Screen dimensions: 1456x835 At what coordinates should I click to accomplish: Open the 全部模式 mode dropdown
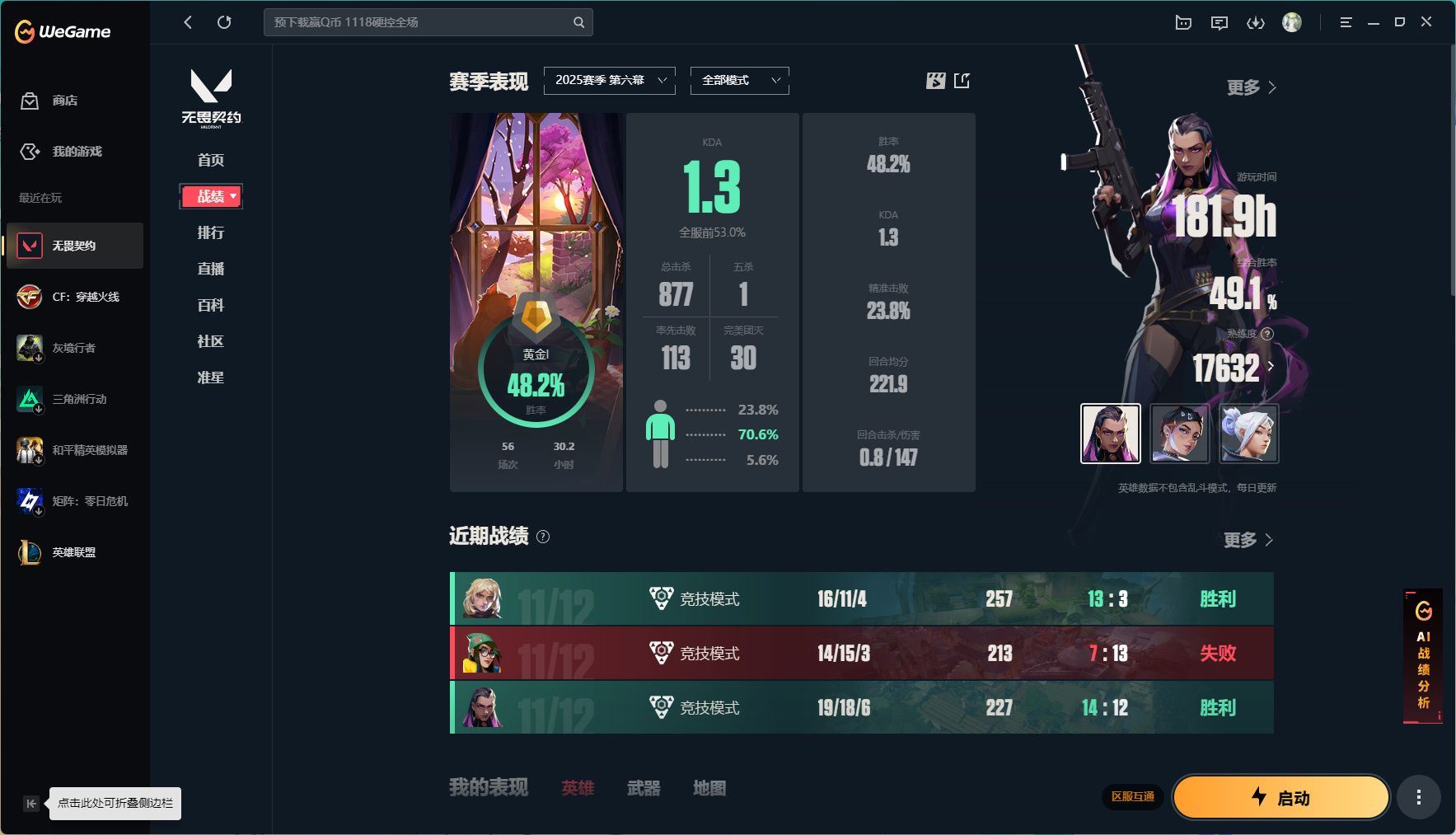tap(739, 81)
